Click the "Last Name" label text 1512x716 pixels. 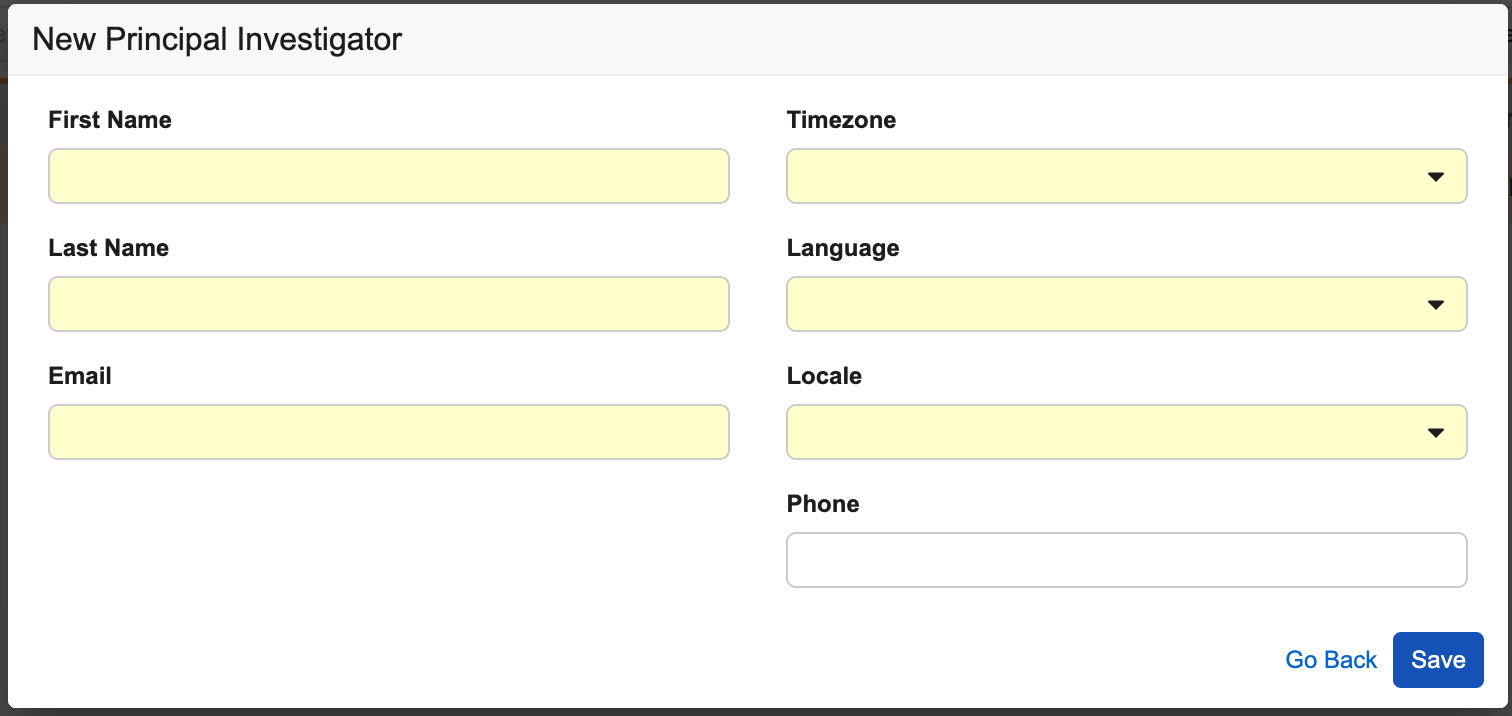pyautogui.click(x=108, y=248)
